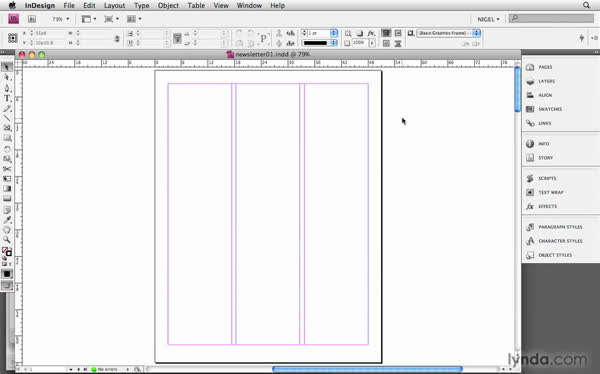Select the Zoom tool magnifier in toolbox

[x=7, y=240]
